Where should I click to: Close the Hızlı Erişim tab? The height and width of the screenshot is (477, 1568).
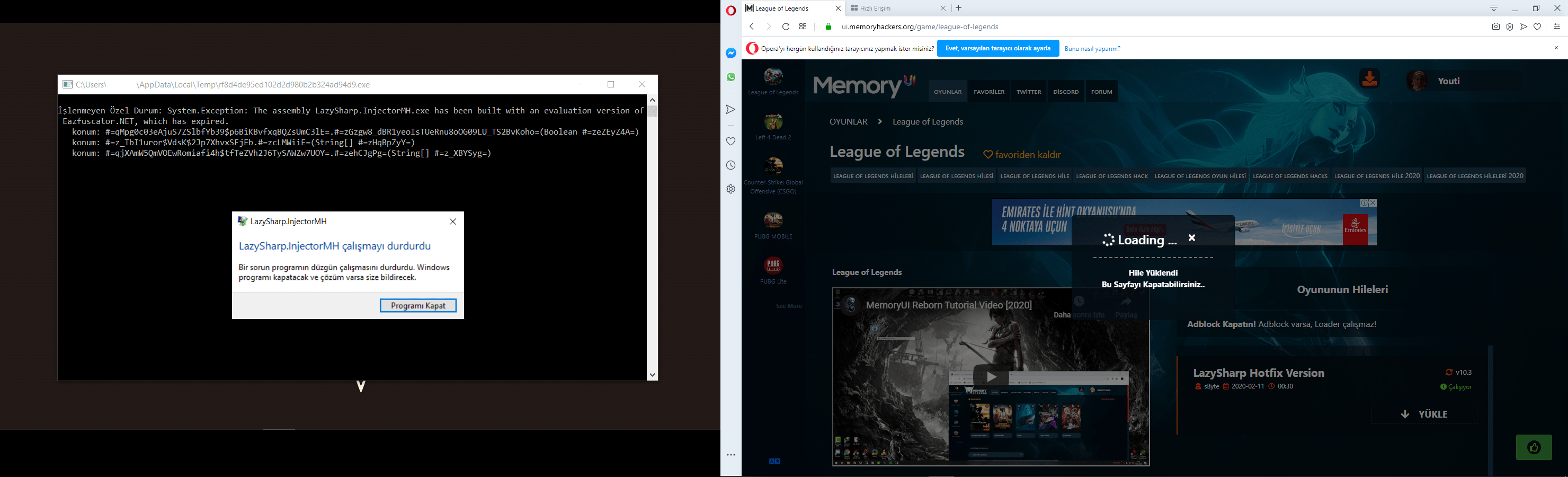click(x=943, y=8)
